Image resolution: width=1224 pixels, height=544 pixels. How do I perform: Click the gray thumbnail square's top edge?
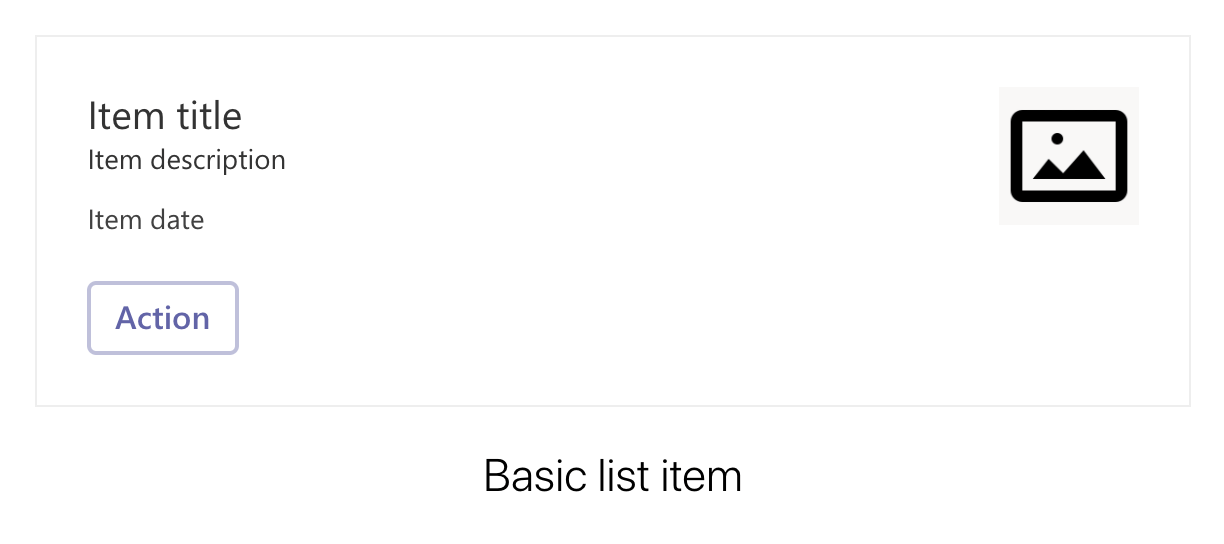click(x=1068, y=90)
